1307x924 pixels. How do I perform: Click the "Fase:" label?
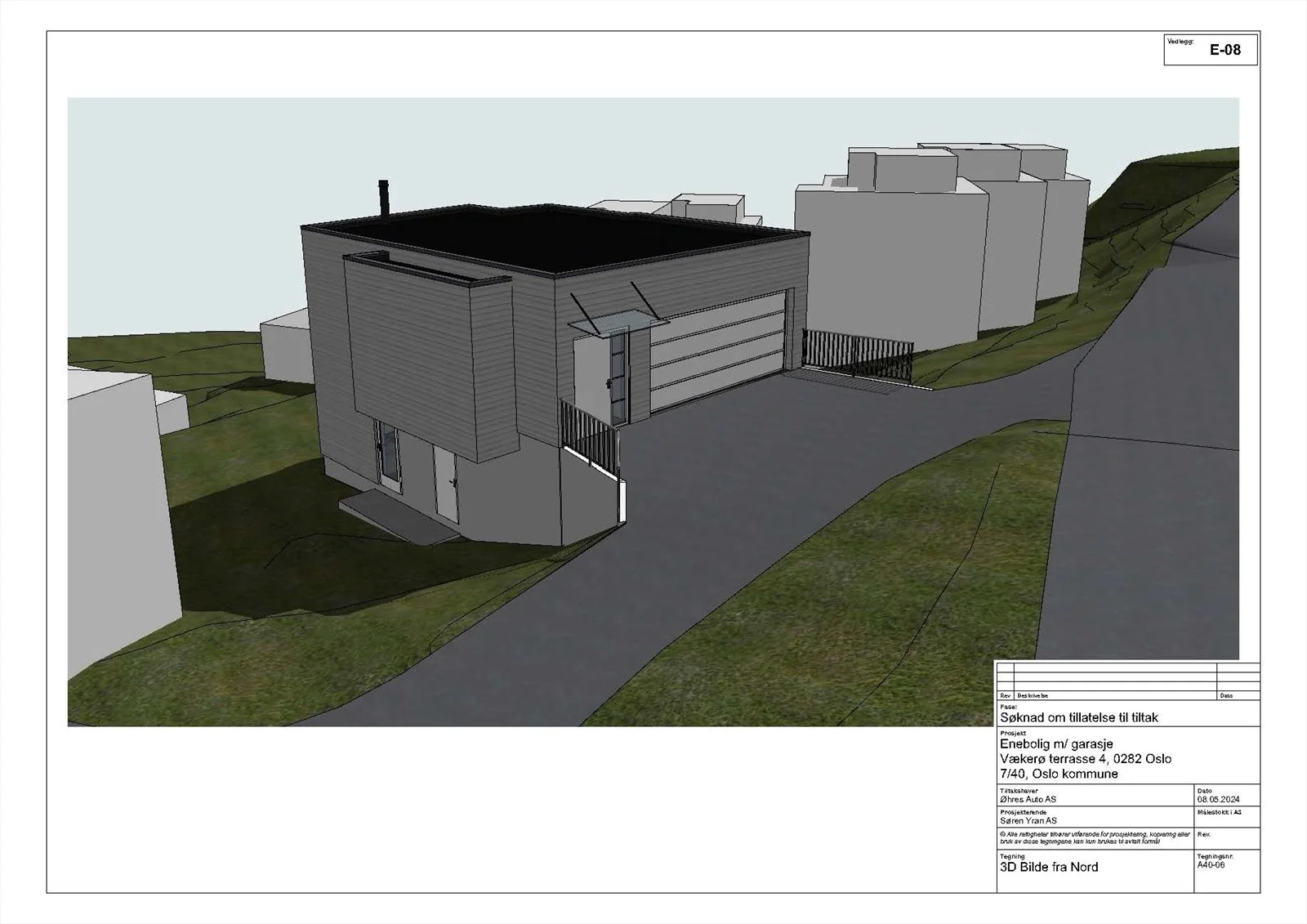[x=1008, y=707]
